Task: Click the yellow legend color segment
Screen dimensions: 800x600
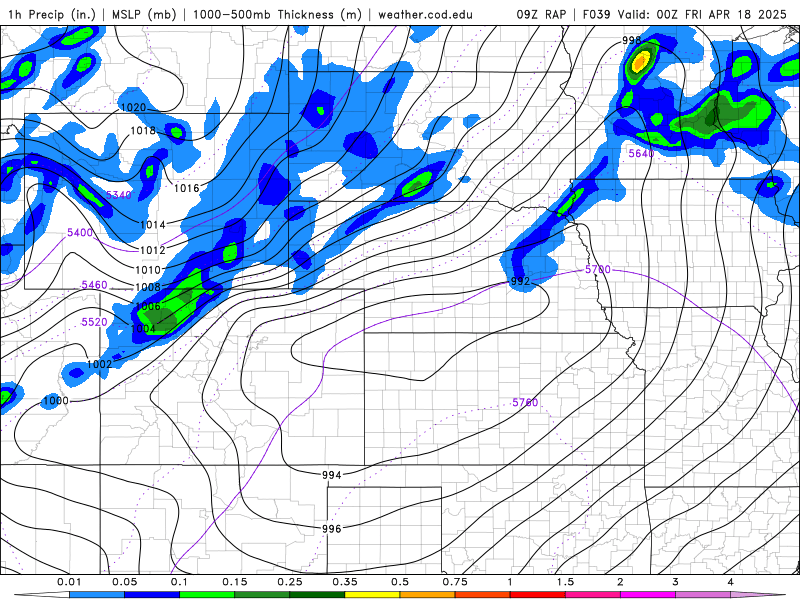Action: (372, 595)
